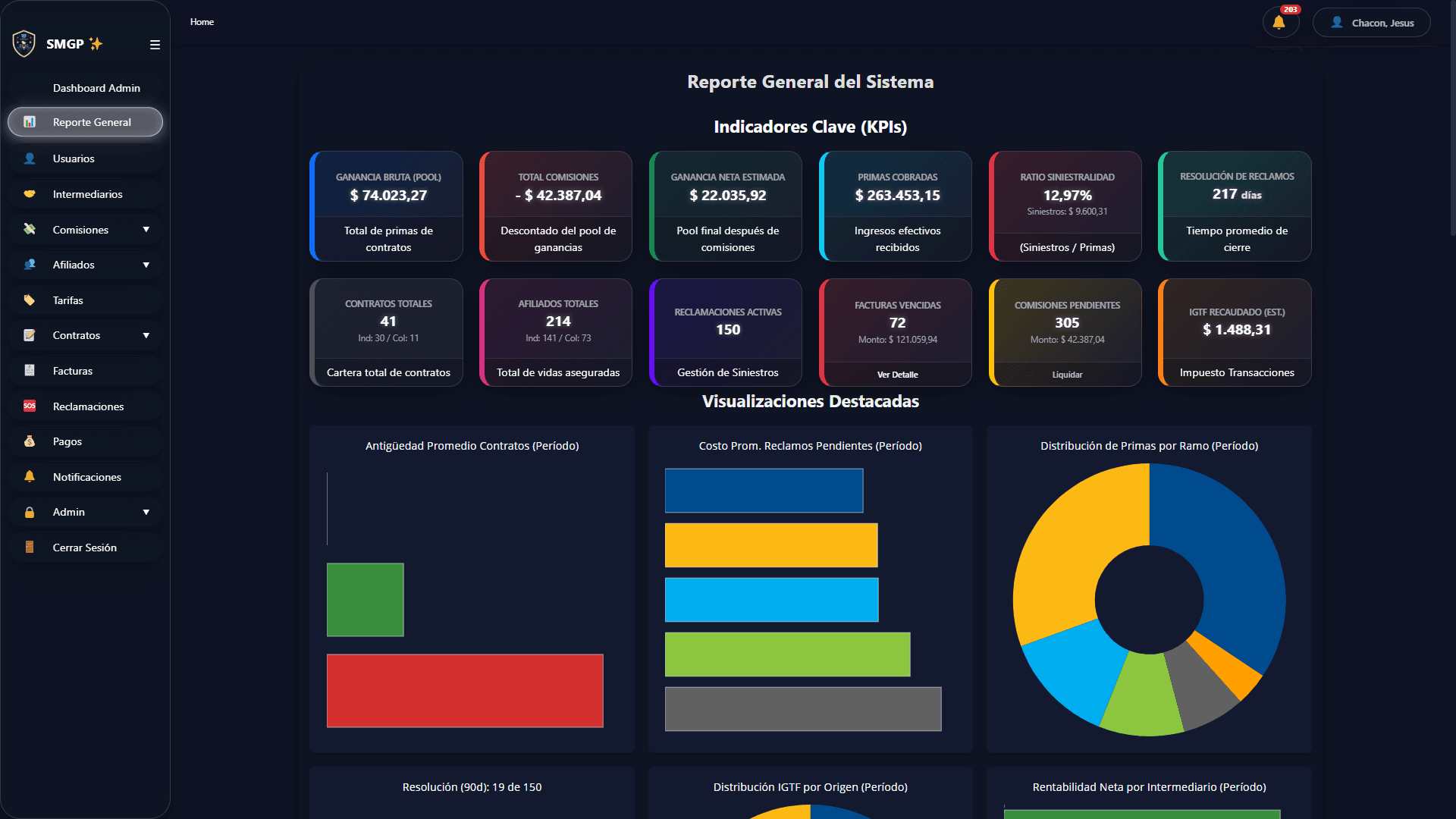Click Liquidar on Comisiones Pendientes card
1456x819 pixels.
point(1066,374)
